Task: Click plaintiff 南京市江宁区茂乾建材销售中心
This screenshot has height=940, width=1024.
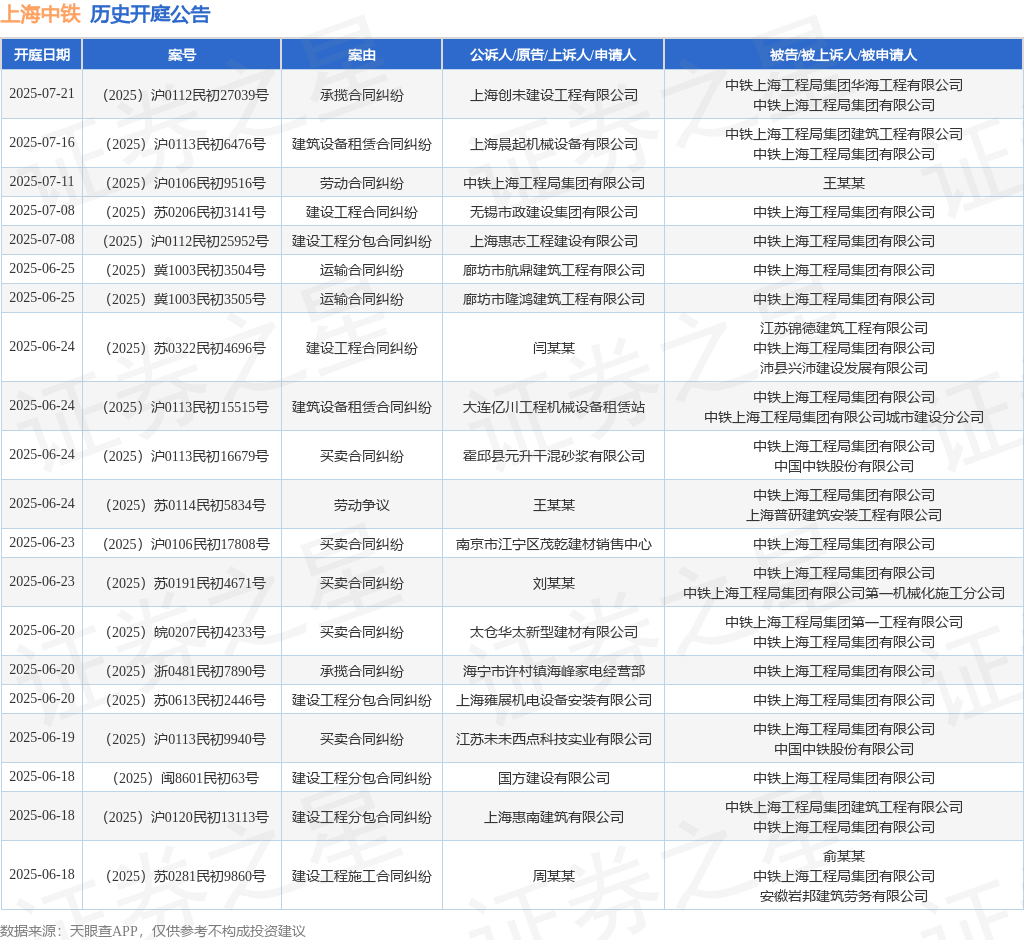Action: [554, 544]
